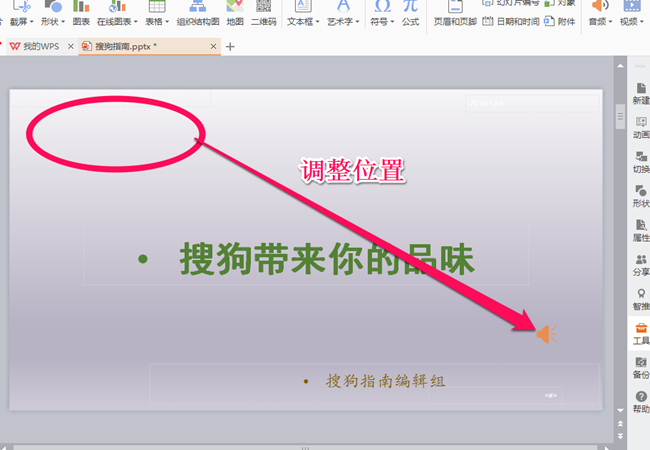This screenshot has width=650, height=450.
Task: Close the 我的WPS tab
Action: click(x=71, y=46)
